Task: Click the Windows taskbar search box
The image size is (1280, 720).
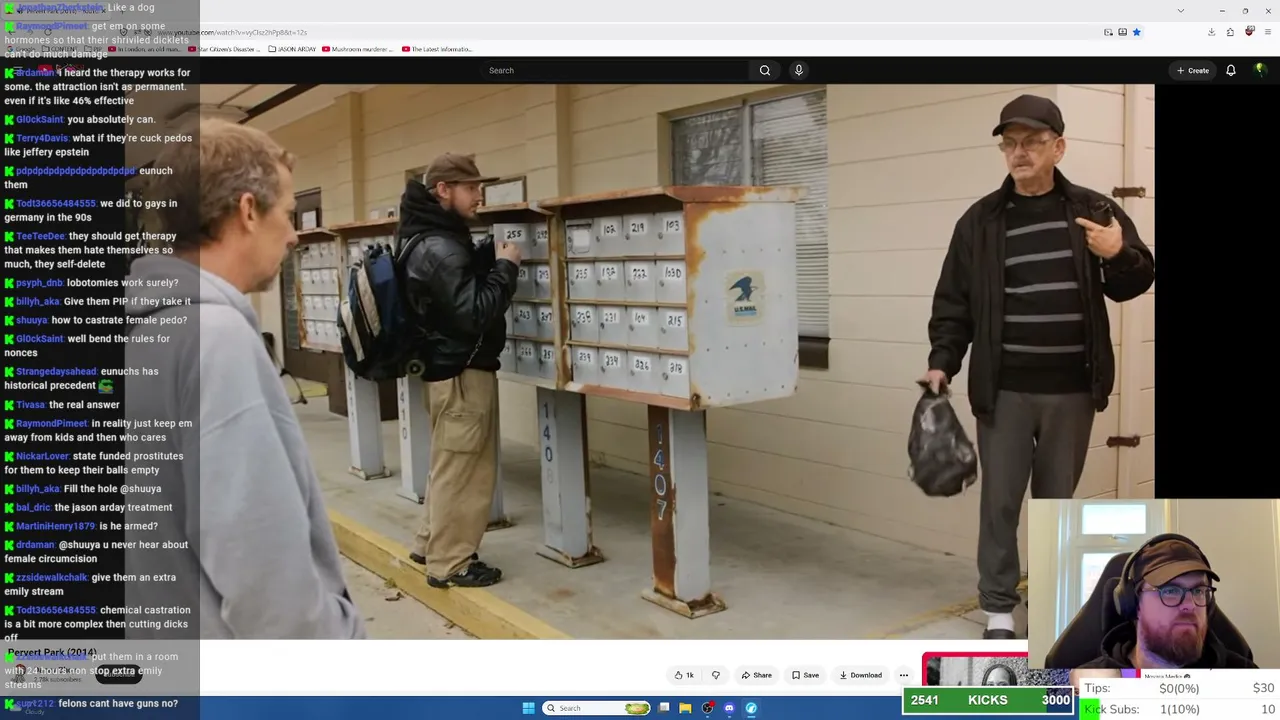Action: (597, 708)
